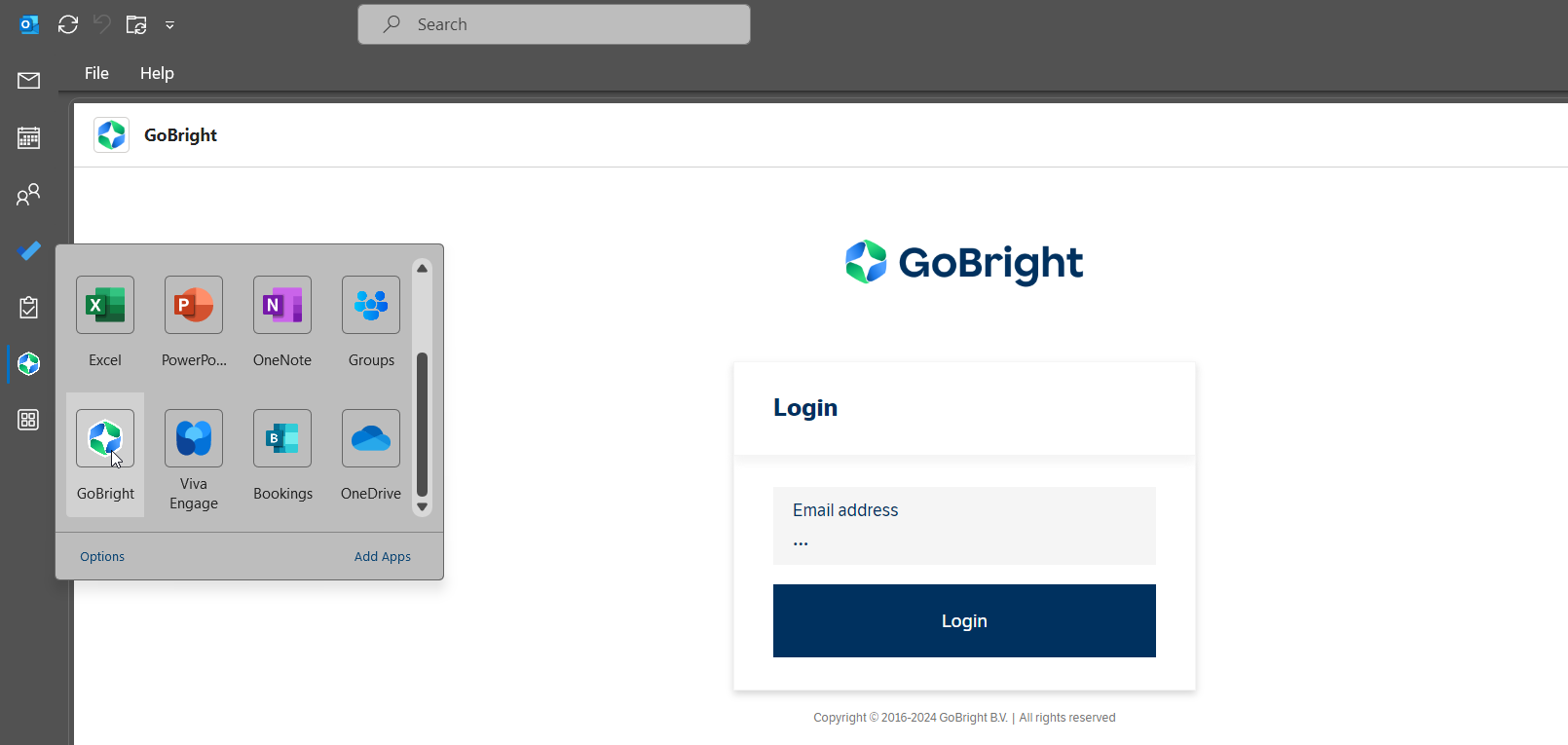
Task: Go to Mail in the sidebar
Action: (29, 81)
